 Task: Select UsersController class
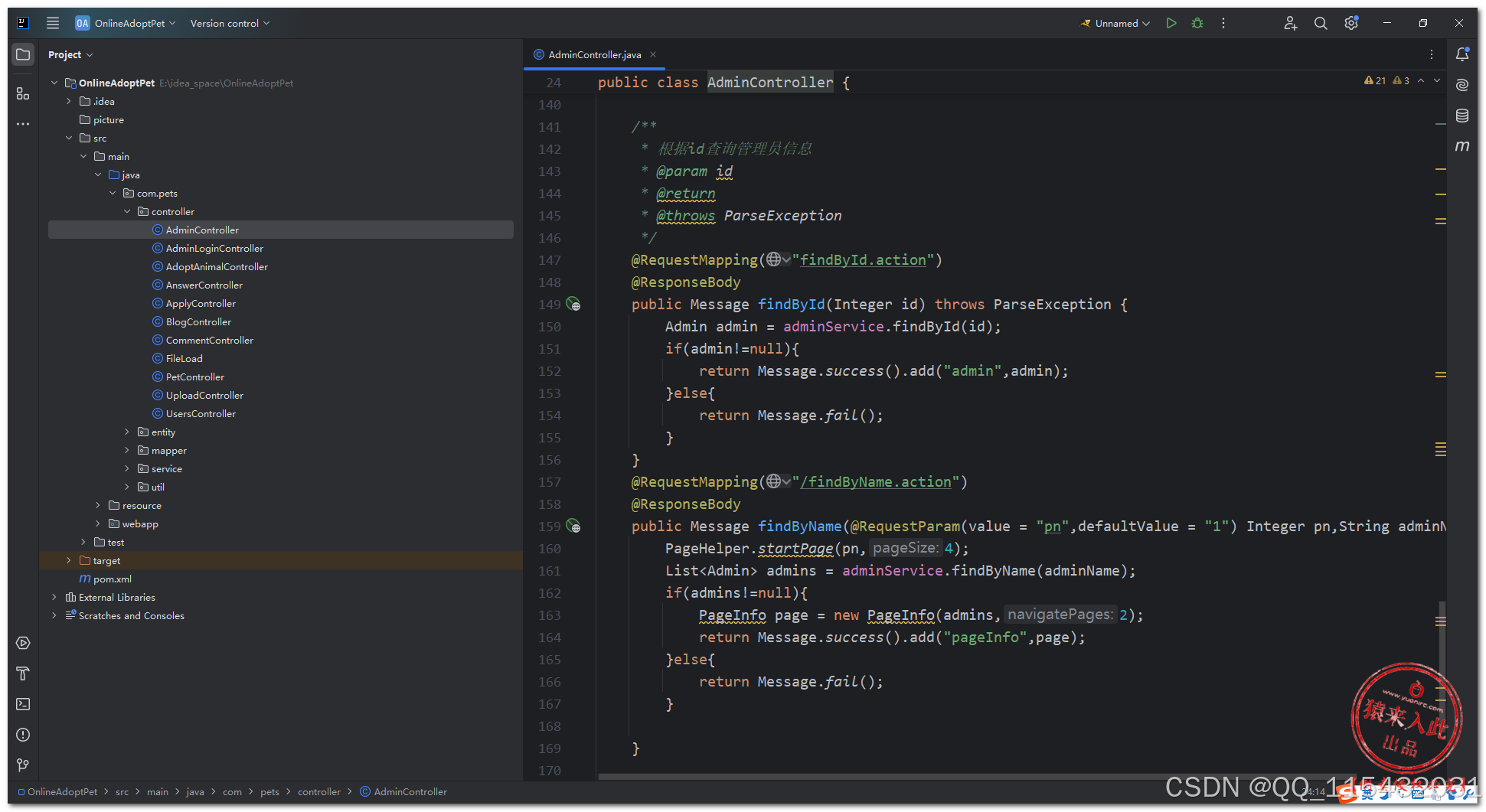[x=201, y=413]
